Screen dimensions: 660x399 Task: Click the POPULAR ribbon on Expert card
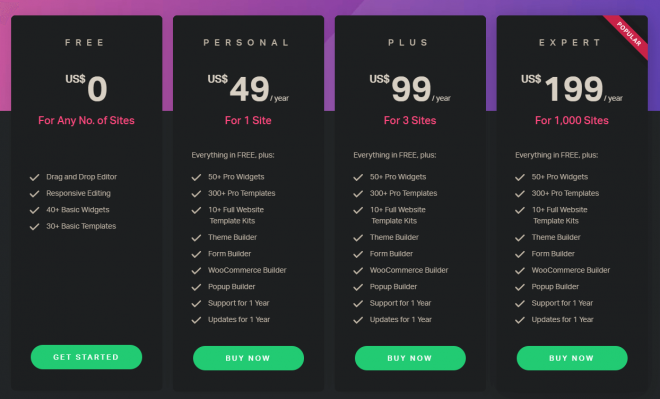tap(628, 35)
